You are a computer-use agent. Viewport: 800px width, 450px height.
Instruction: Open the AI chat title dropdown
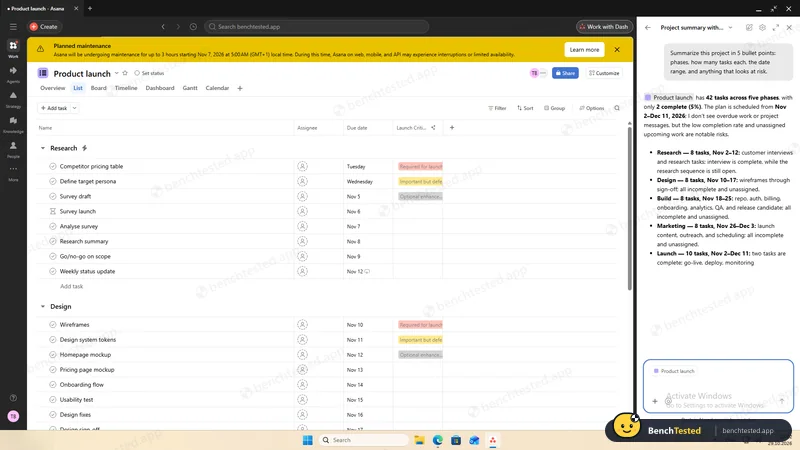tap(730, 28)
